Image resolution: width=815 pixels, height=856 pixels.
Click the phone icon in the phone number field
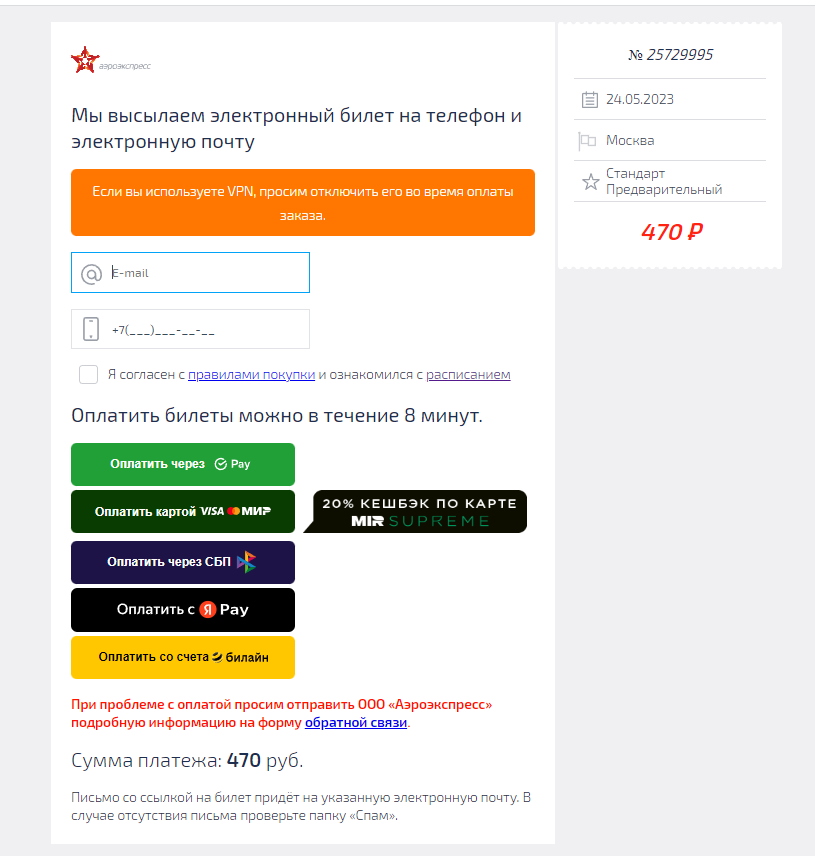(91, 329)
